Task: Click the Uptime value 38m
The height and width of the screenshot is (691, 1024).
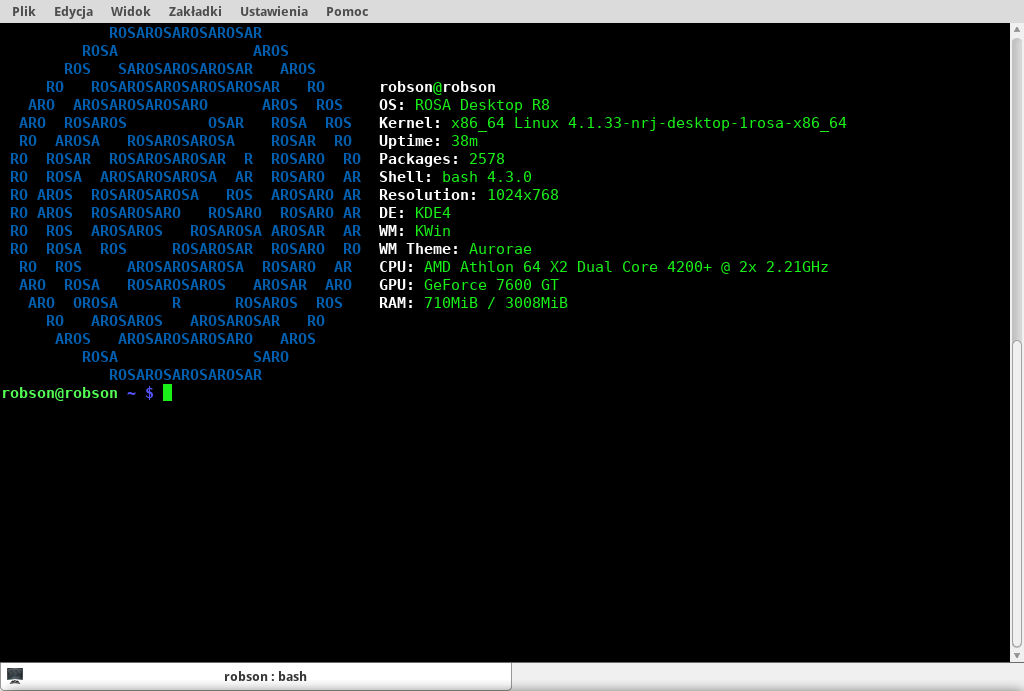Action: pyautogui.click(x=464, y=141)
